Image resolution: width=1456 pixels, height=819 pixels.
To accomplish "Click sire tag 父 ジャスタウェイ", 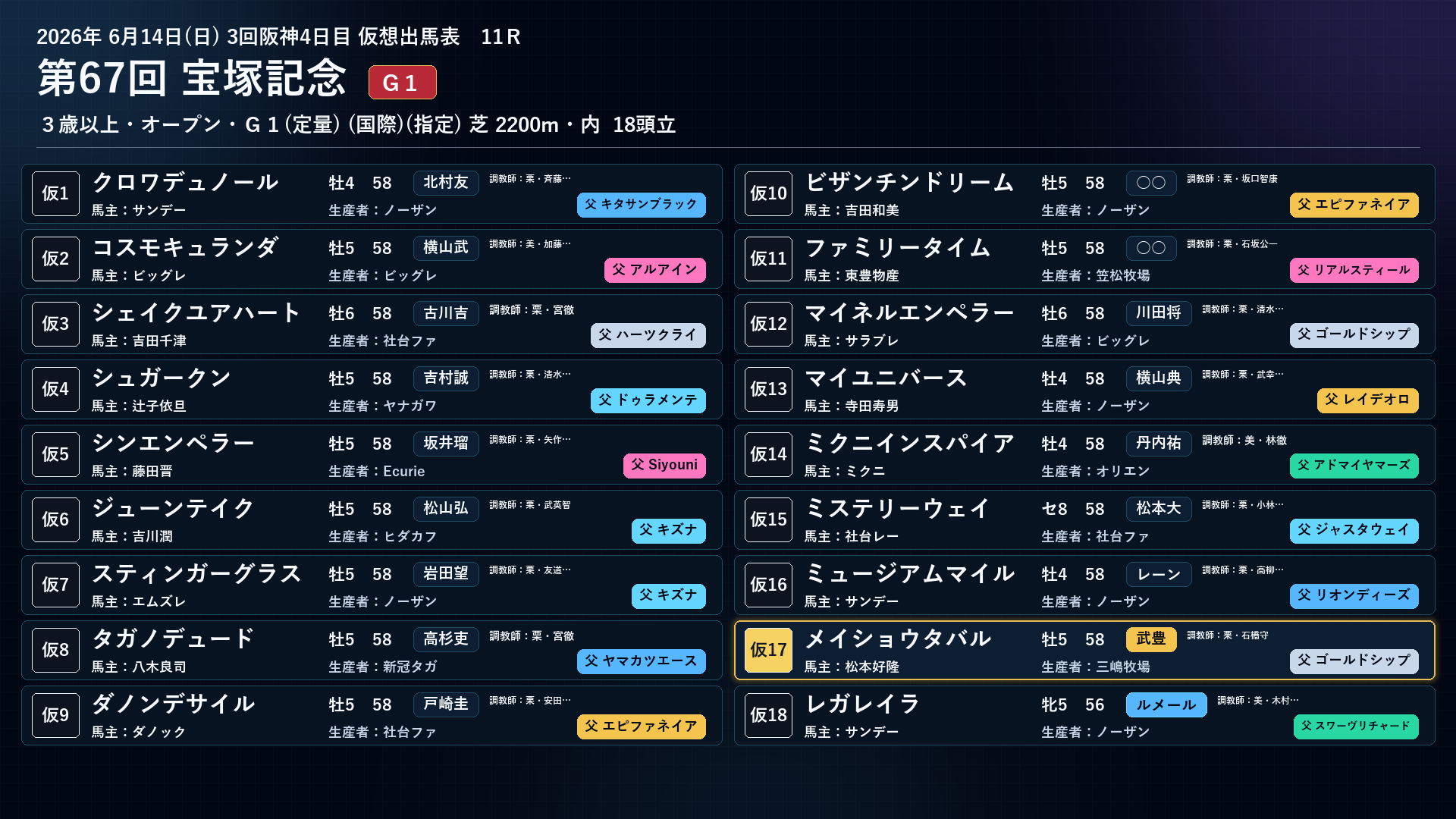I will [1354, 531].
